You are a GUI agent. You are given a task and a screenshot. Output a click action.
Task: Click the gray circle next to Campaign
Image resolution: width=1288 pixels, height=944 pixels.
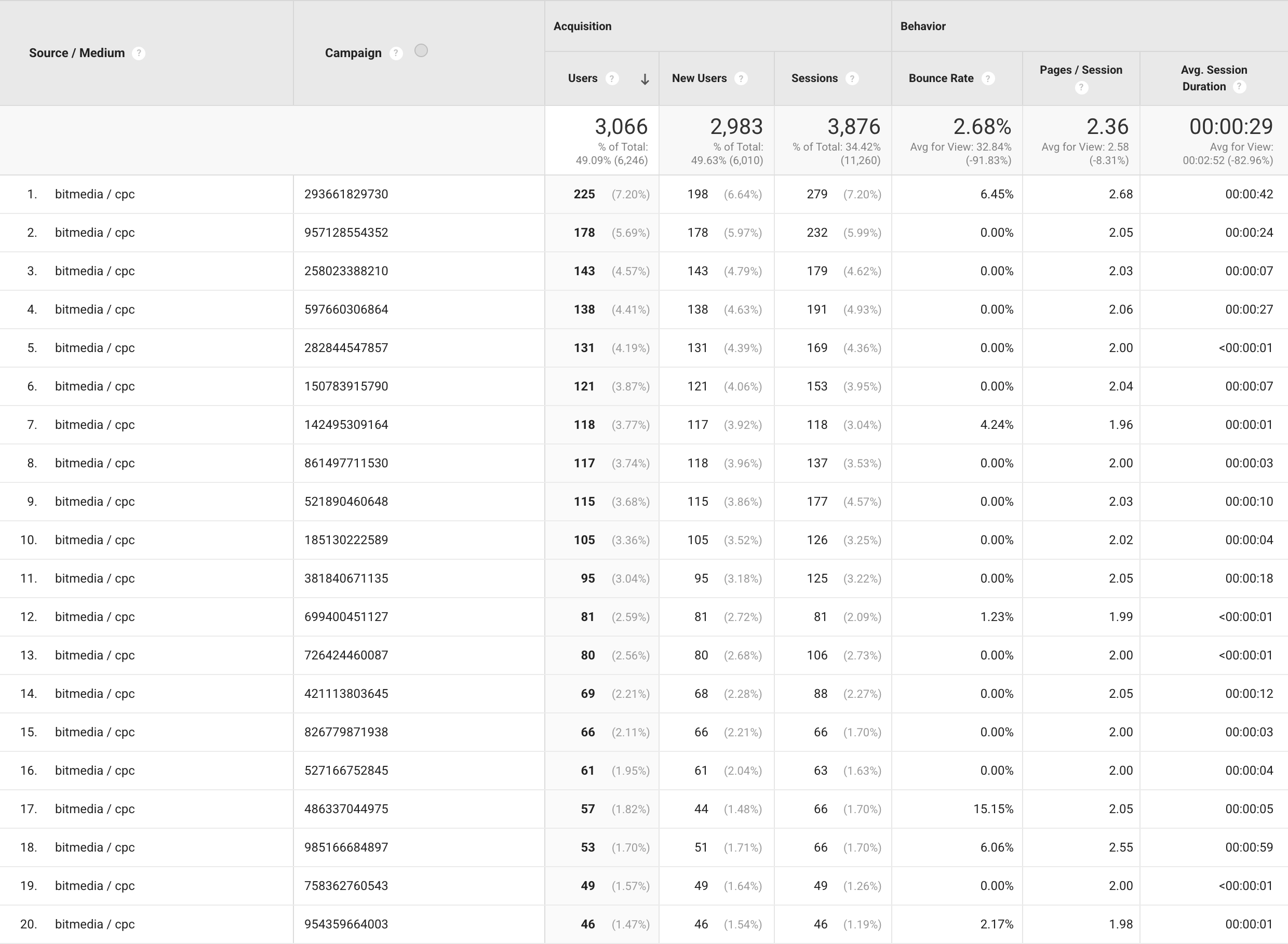tap(421, 51)
